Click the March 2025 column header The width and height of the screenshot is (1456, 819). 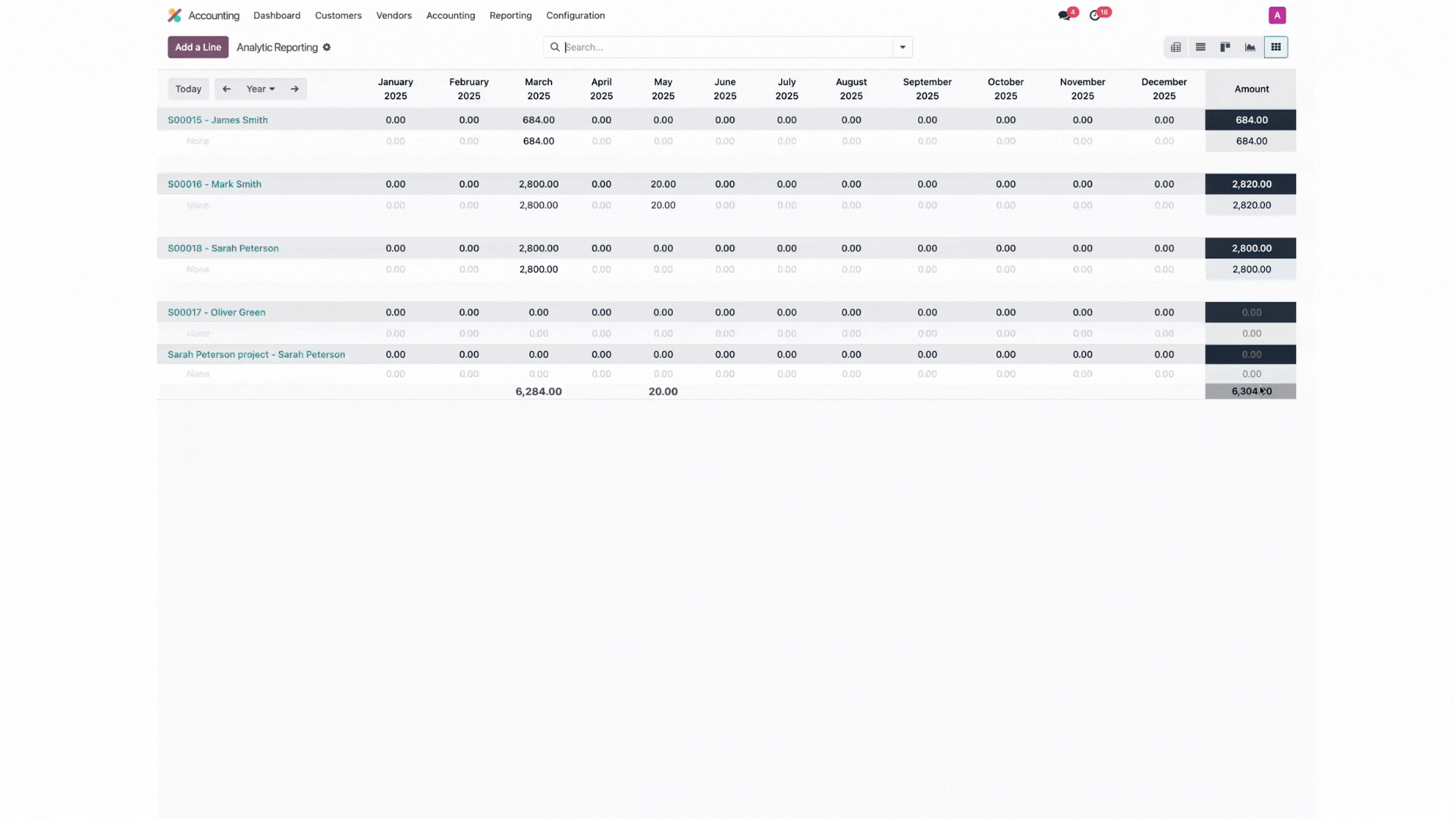(538, 89)
